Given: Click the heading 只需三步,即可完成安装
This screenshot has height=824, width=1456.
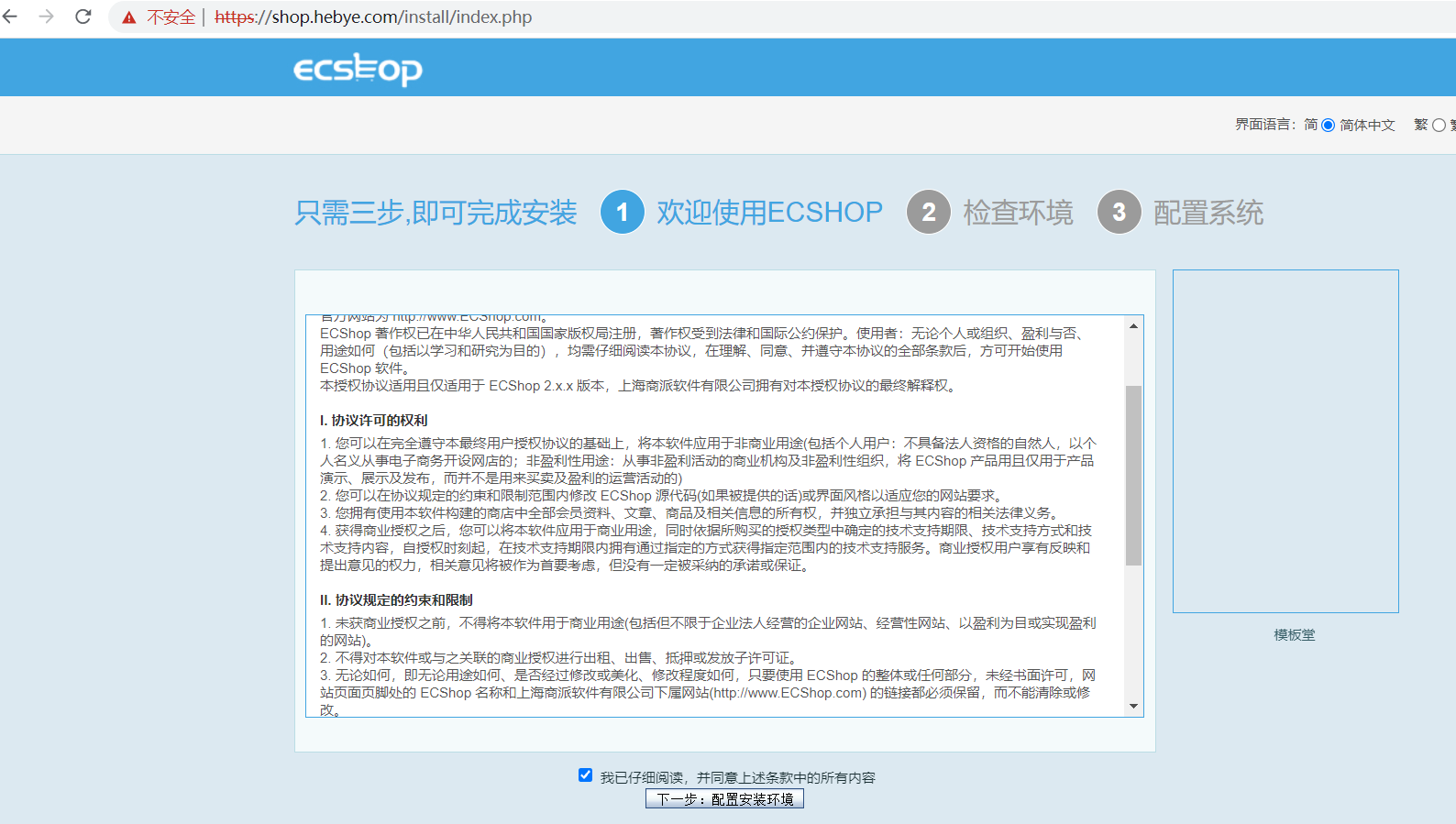Looking at the screenshot, I should (436, 213).
